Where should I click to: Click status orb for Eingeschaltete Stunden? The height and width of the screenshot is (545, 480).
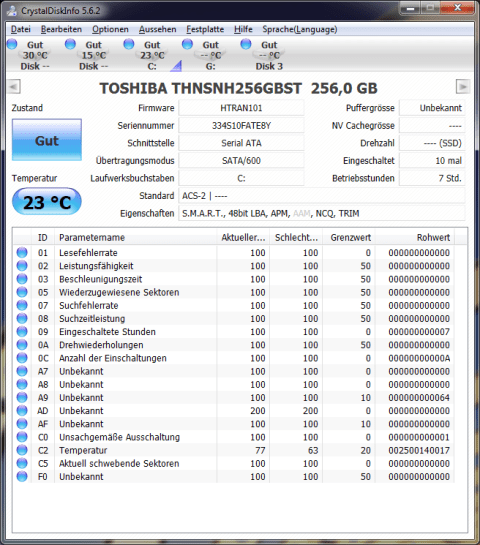coord(22,332)
